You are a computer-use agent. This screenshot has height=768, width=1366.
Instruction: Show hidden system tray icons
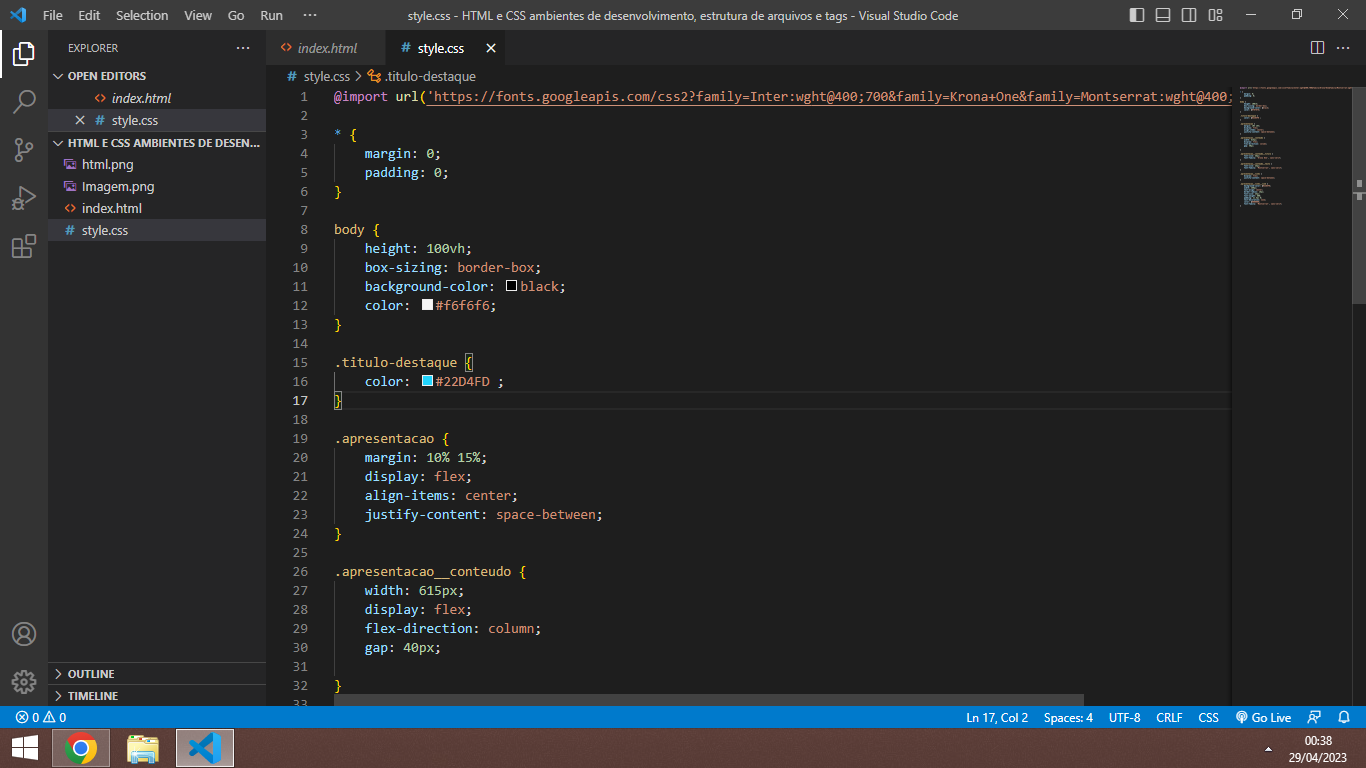click(1269, 748)
